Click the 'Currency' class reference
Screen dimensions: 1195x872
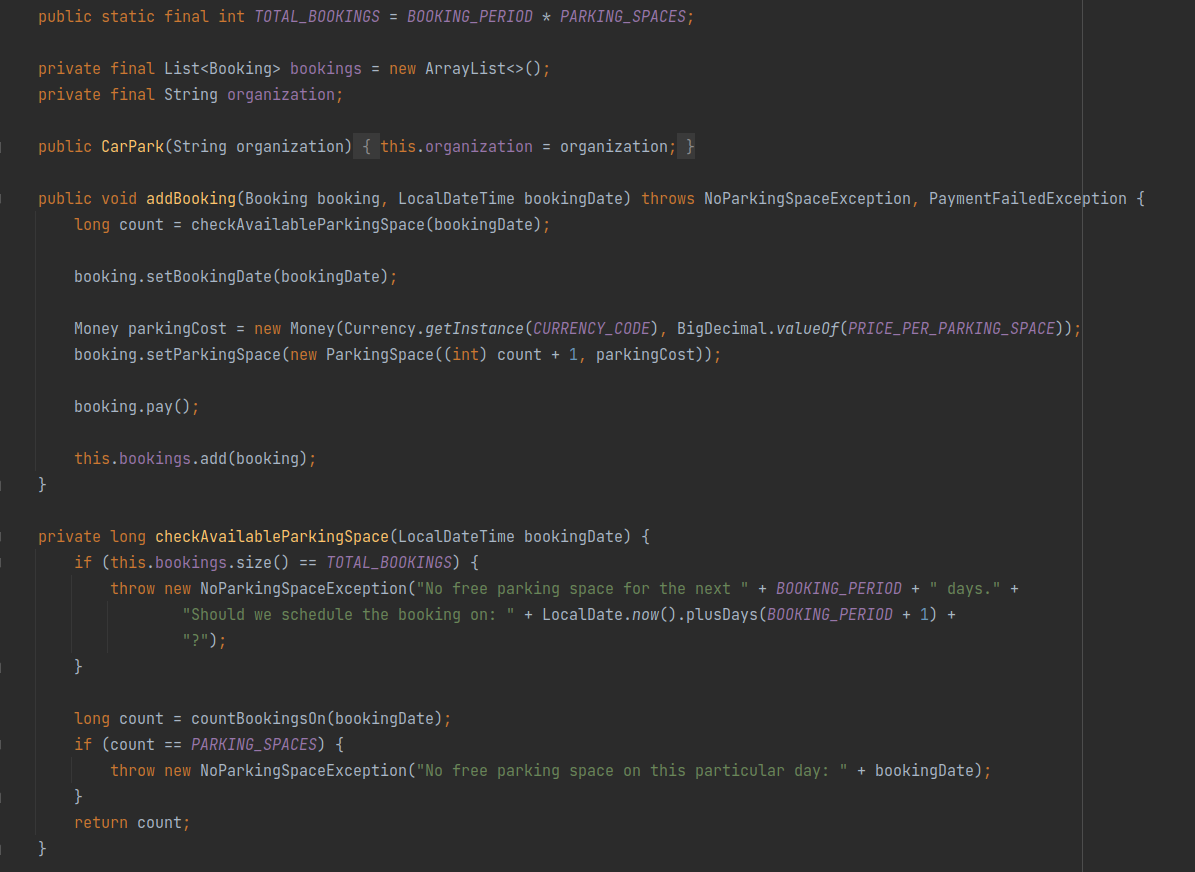coord(380,329)
